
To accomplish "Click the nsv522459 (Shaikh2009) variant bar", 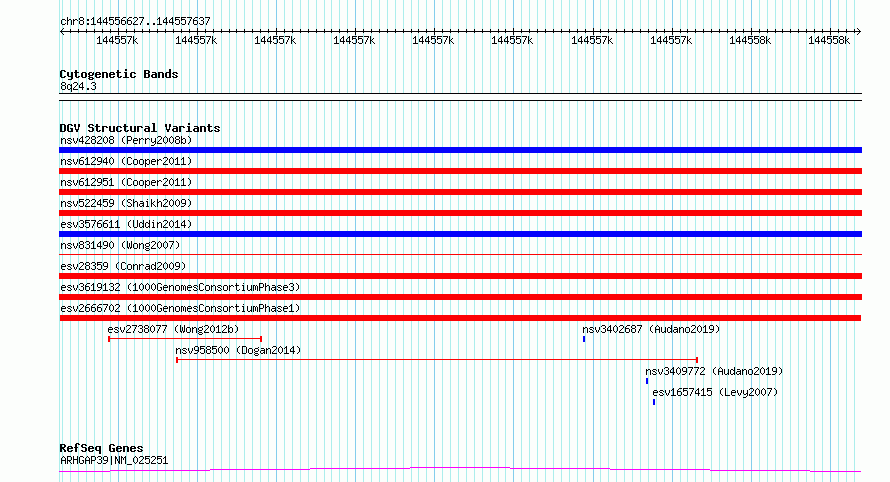I will click(x=460, y=213).
